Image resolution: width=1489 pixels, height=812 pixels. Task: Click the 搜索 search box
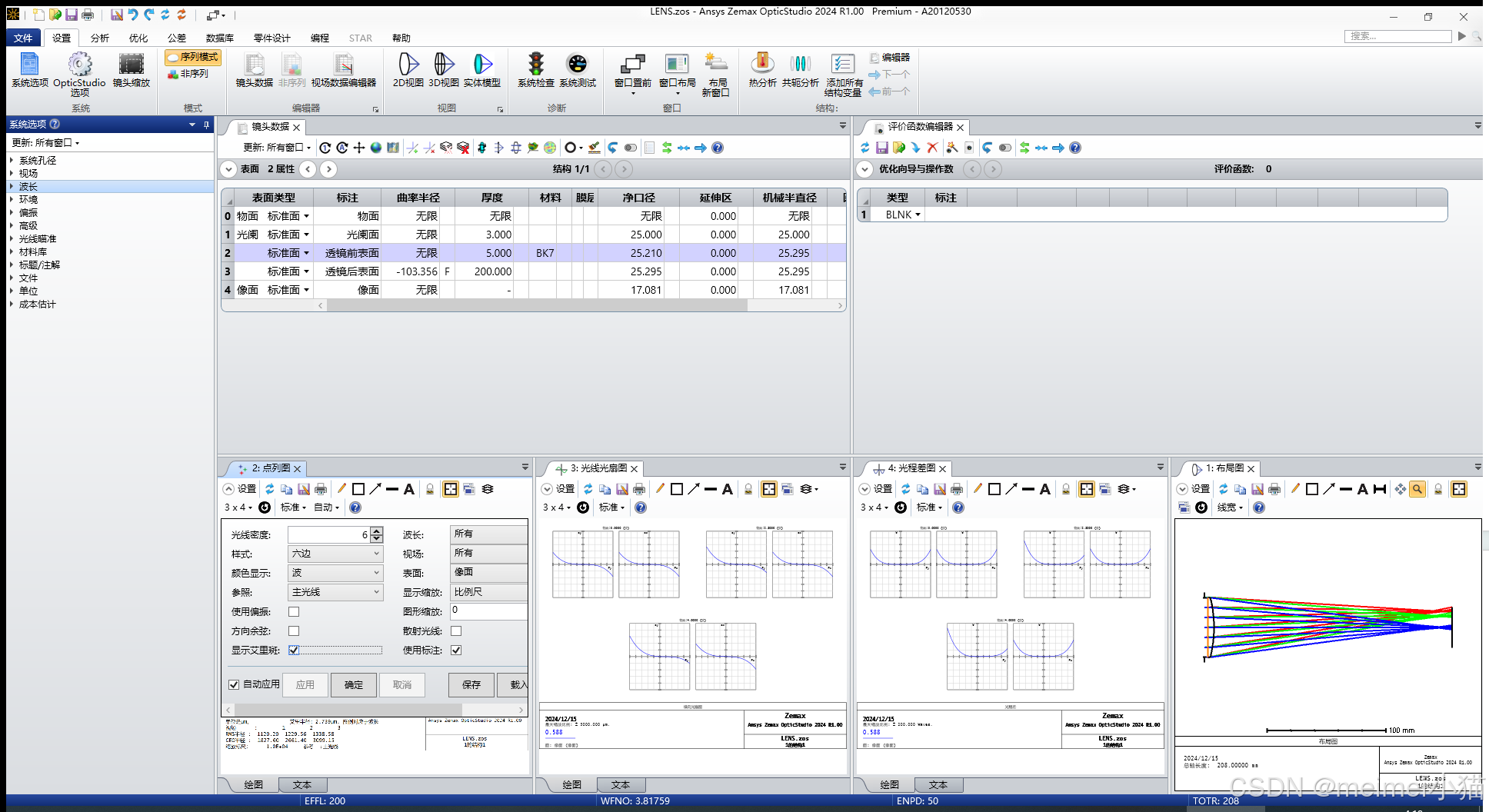[1397, 36]
